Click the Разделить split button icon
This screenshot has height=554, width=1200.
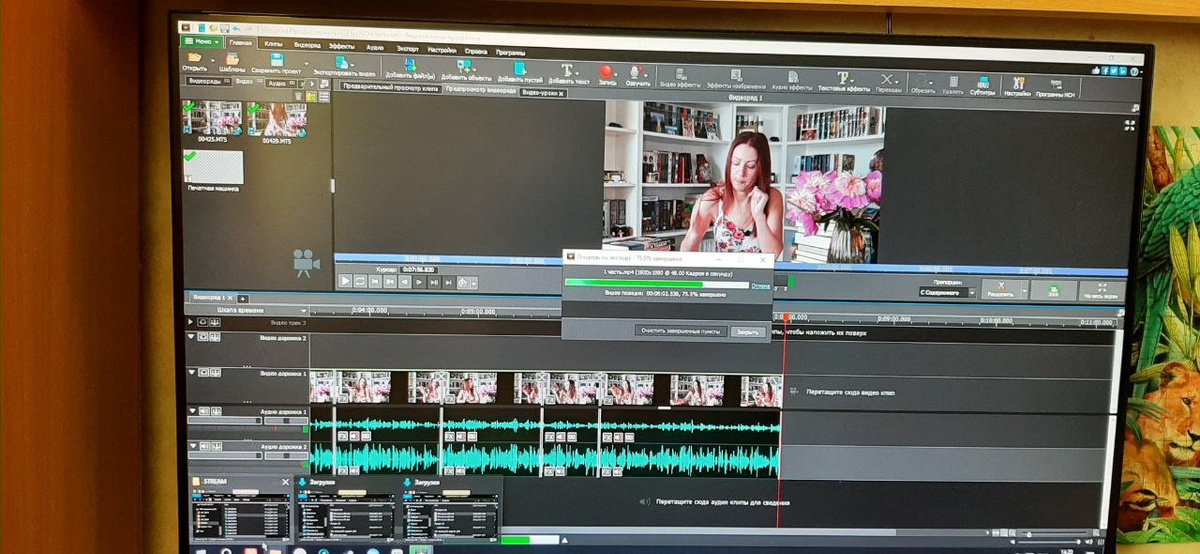pyautogui.click(x=999, y=289)
